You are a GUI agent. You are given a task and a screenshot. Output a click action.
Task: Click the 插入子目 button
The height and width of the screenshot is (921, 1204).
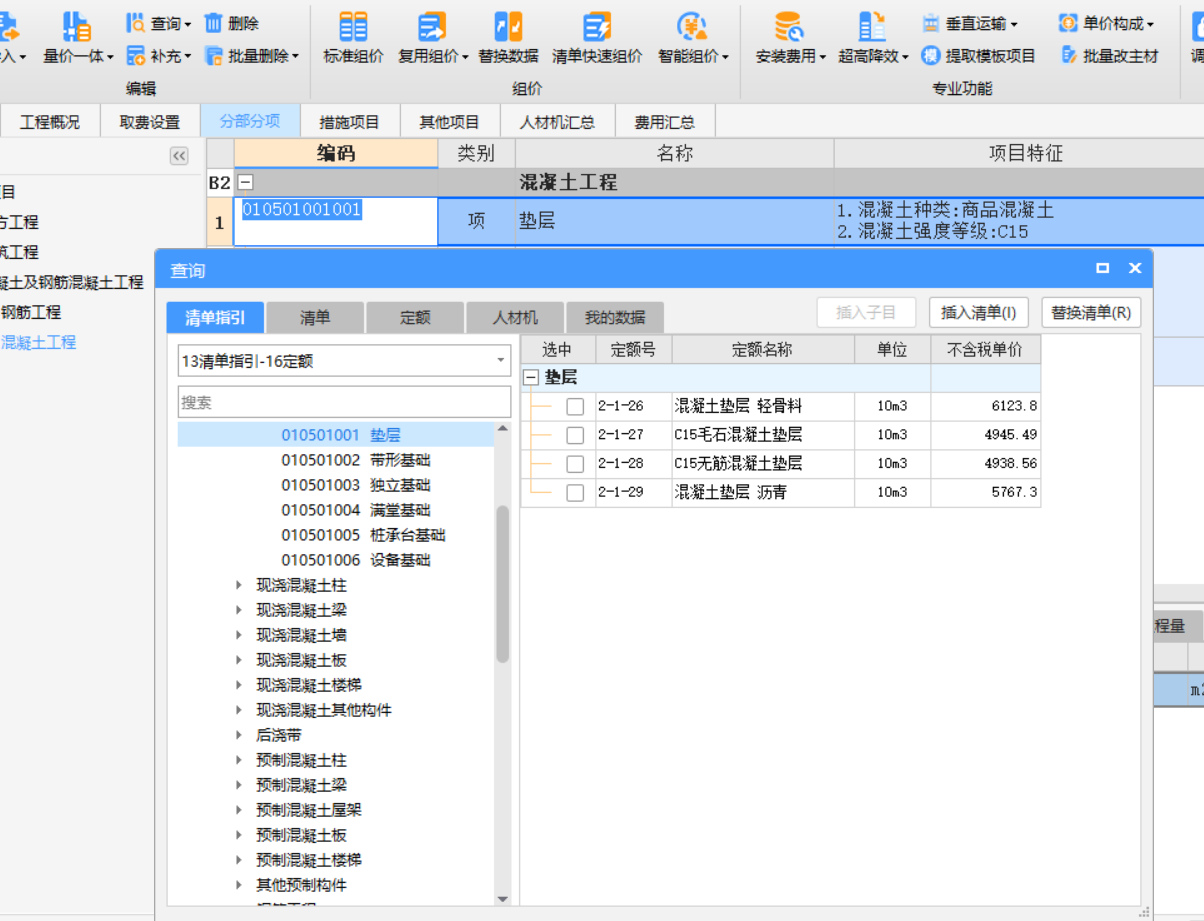point(866,313)
